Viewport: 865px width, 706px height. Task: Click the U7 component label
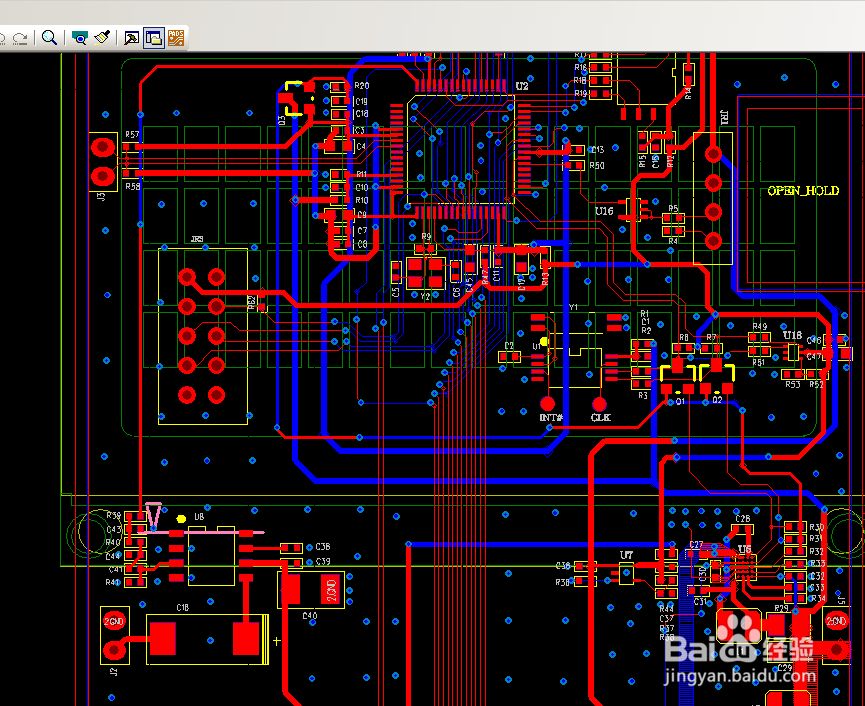[x=626, y=555]
